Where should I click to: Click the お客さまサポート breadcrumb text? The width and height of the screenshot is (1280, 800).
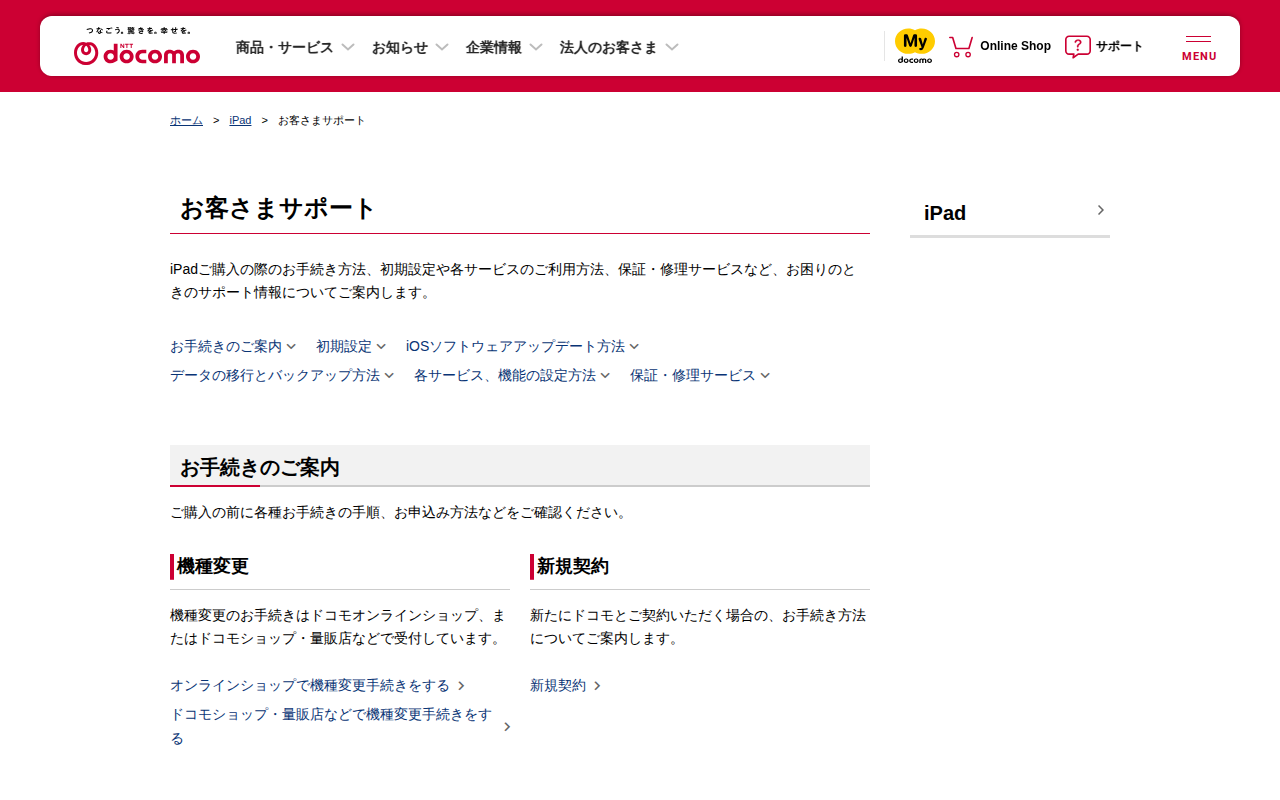pyautogui.click(x=322, y=121)
